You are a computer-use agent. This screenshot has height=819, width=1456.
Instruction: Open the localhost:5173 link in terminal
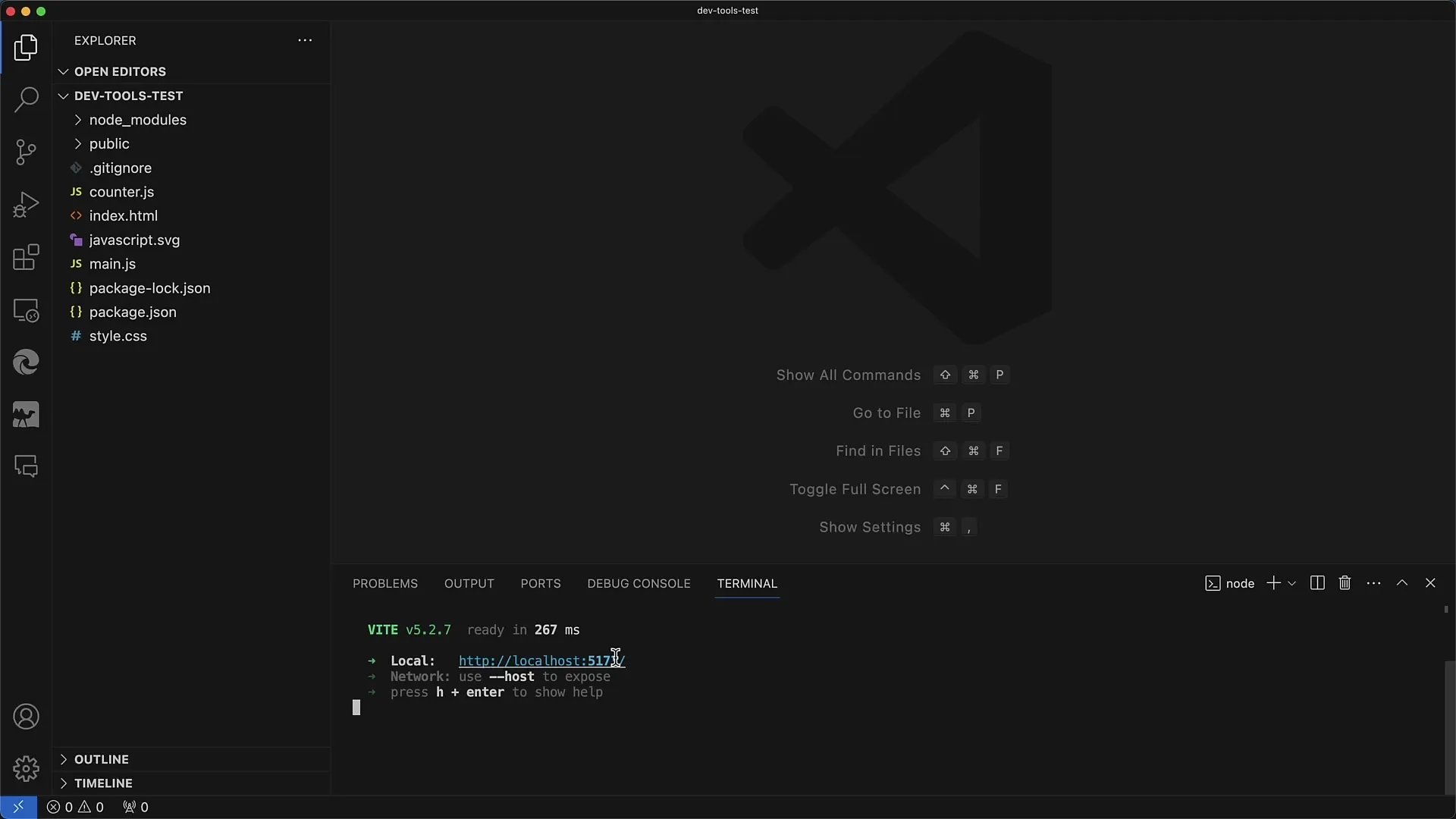541,661
